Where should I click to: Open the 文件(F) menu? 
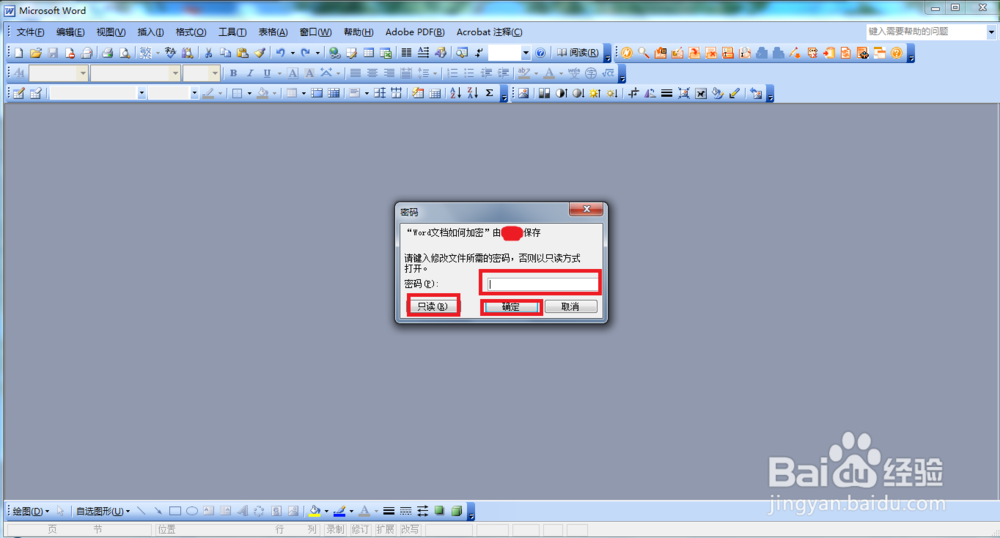coord(31,32)
